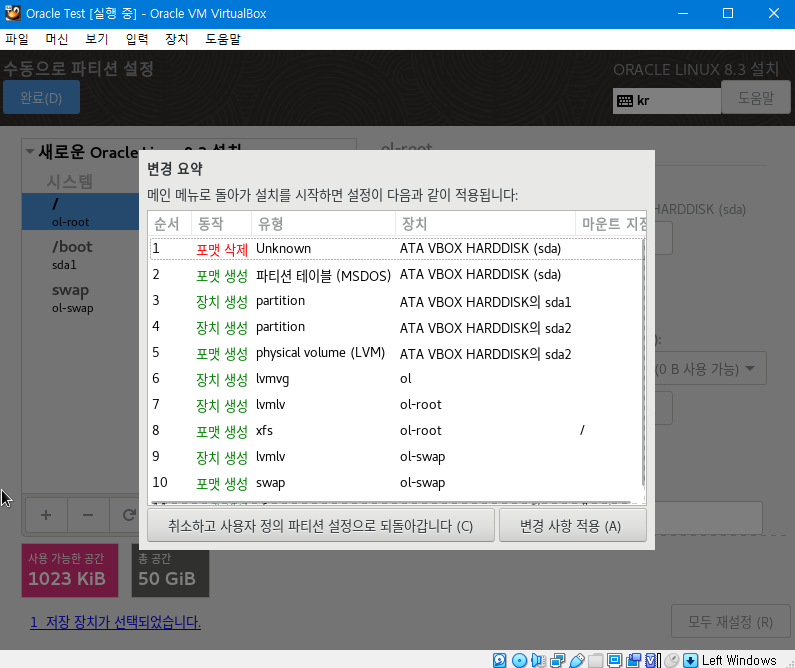The height and width of the screenshot is (668, 795).
Task: Open the 도움말 menu in the menu bar
Action: [223, 39]
